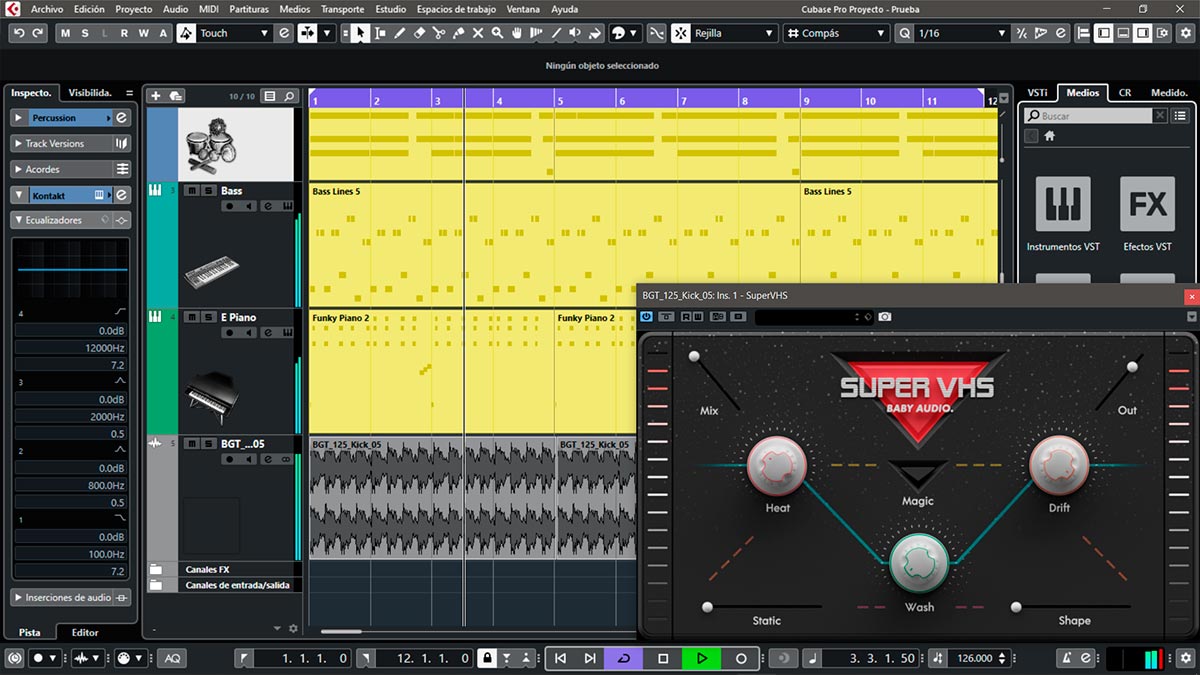Select the Glue tool

point(458,33)
